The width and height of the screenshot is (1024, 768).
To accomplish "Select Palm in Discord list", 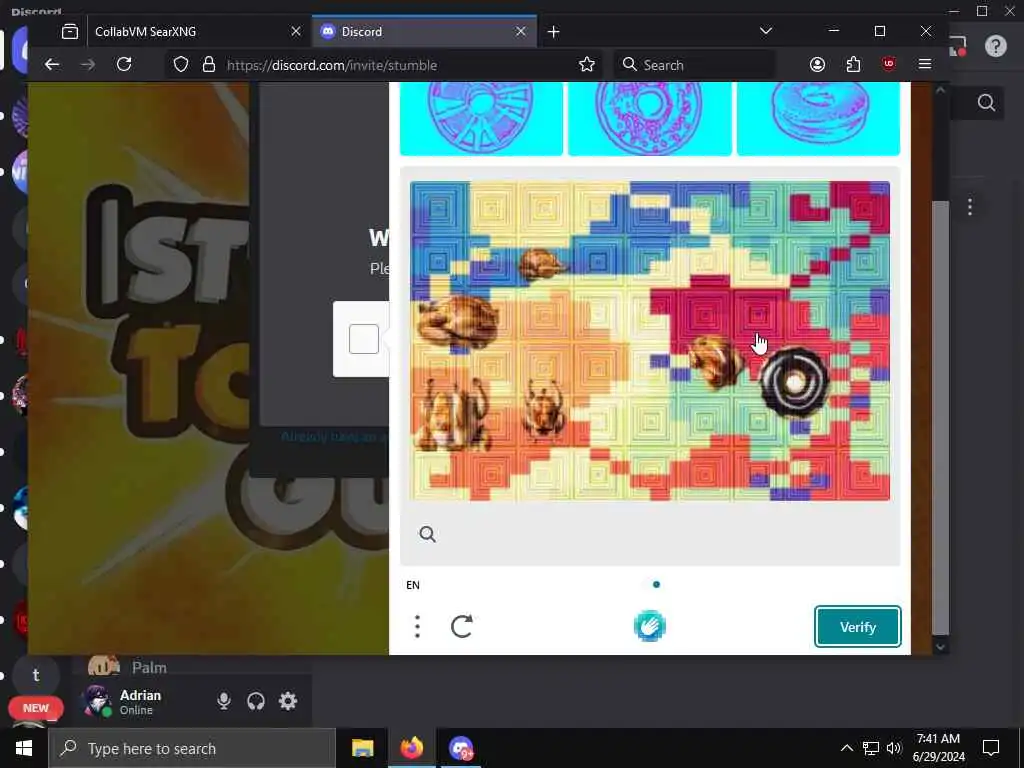I will 149,667.
